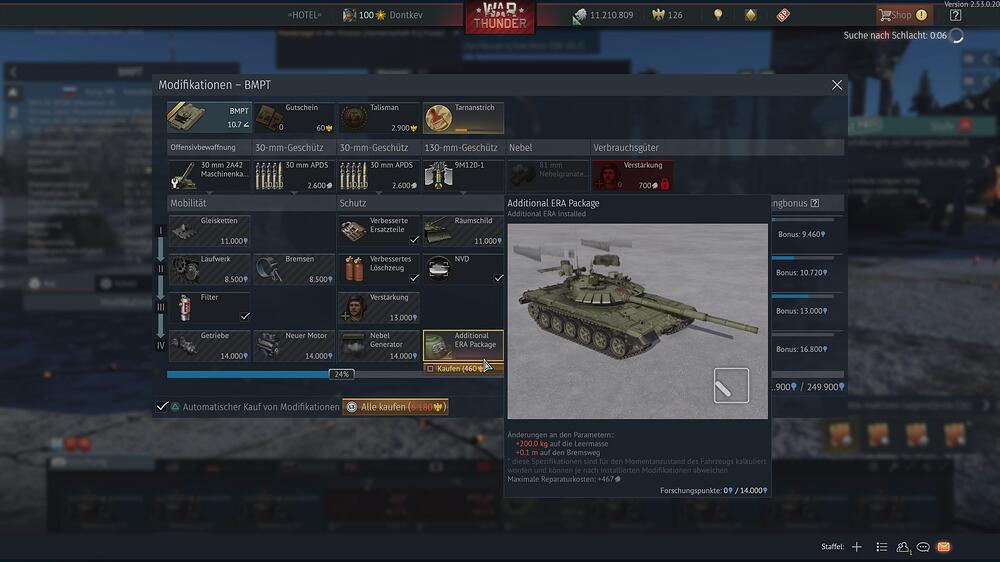
Task: Select the Laufwerk modification
Action: click(x=209, y=269)
